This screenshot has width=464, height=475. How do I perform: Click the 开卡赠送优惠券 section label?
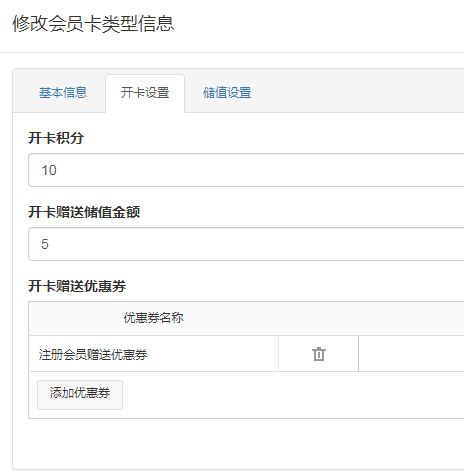pyautogui.click(x=77, y=286)
